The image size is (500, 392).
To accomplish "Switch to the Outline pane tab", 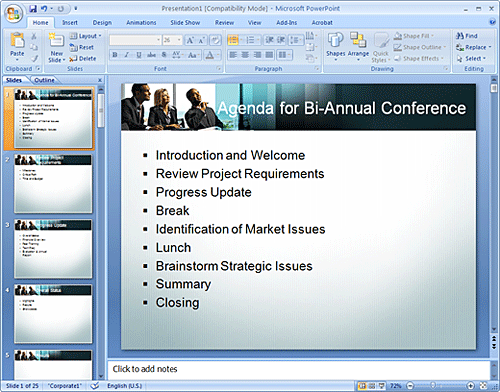I will pos(44,80).
